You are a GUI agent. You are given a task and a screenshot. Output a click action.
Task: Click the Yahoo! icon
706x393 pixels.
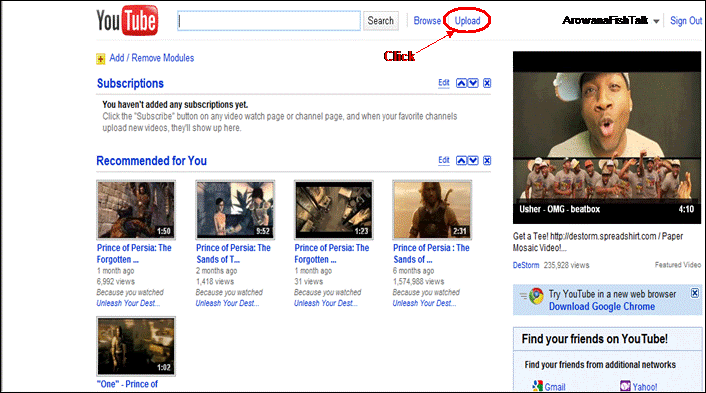pyautogui.click(x=625, y=386)
